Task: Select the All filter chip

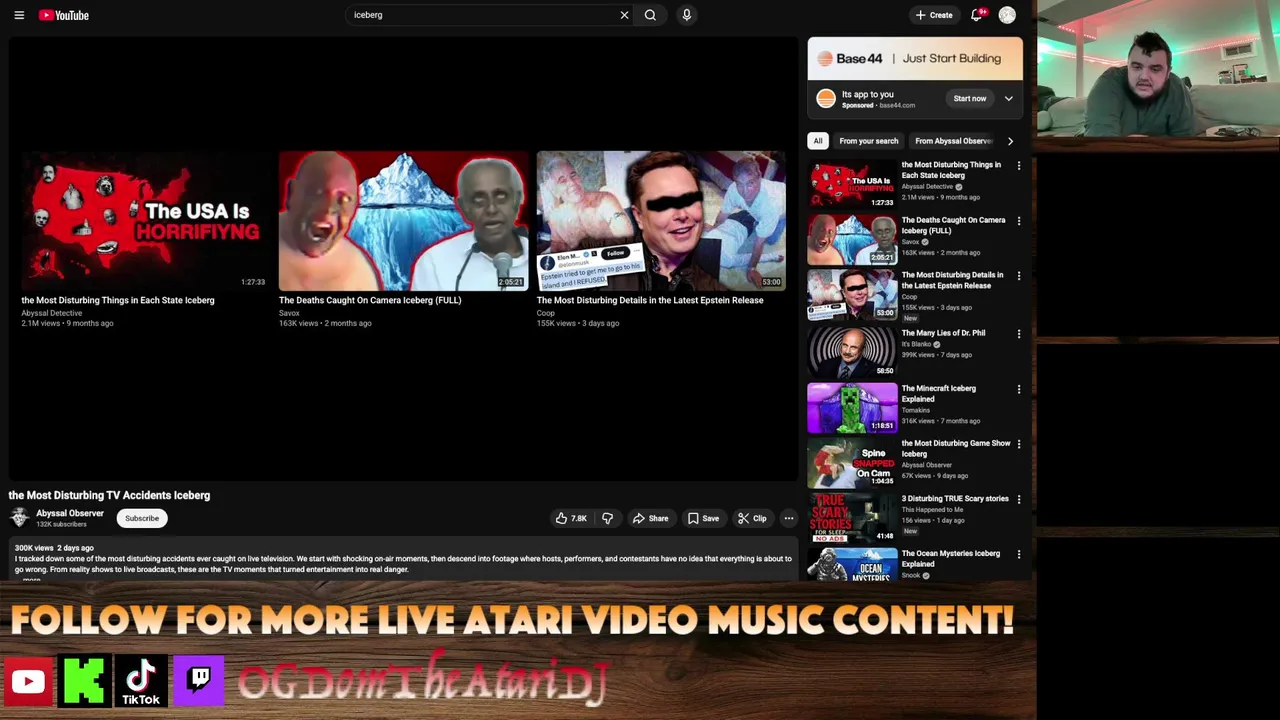Action: [x=818, y=141]
